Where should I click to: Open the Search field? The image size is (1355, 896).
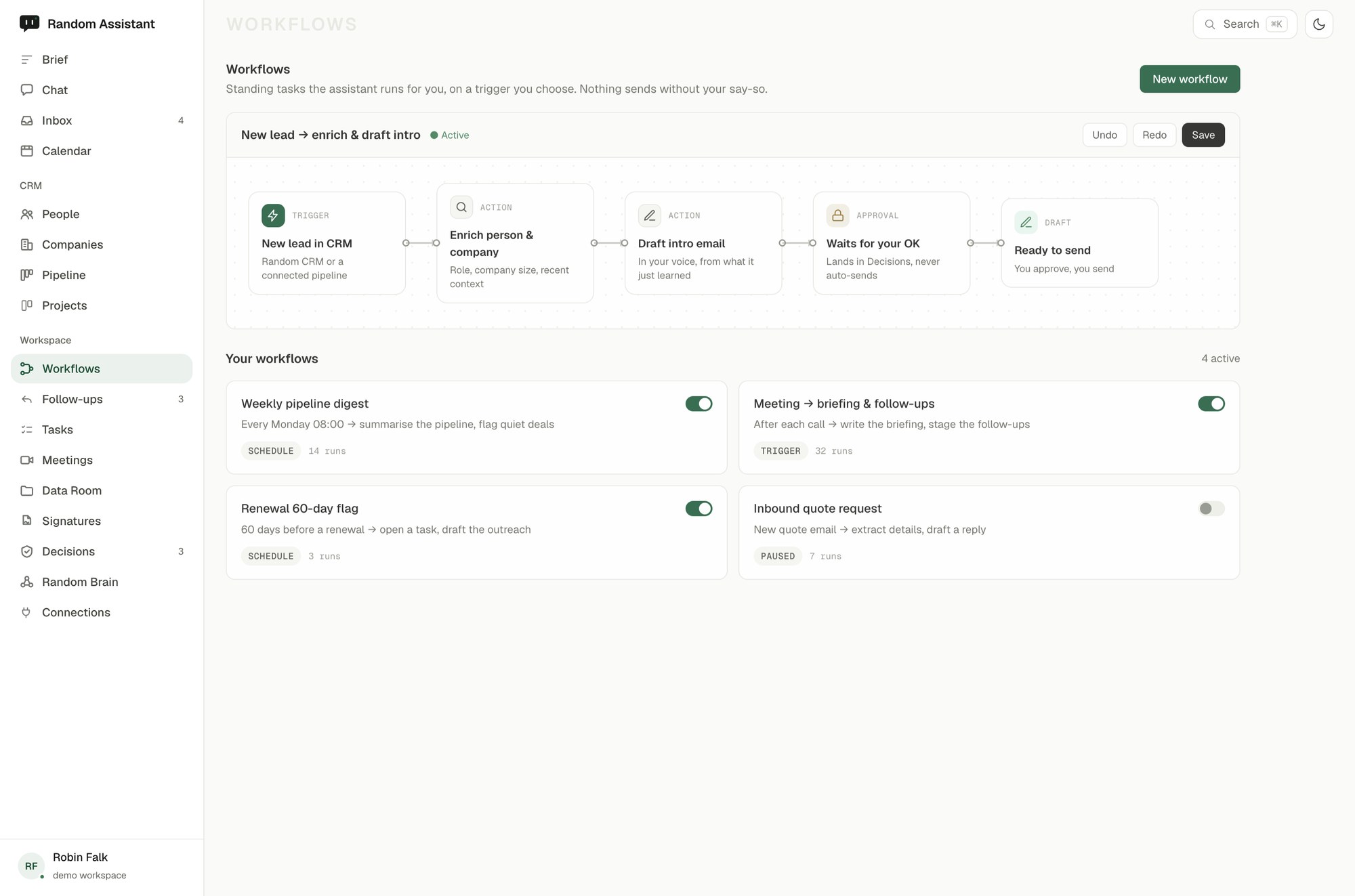(x=1245, y=24)
